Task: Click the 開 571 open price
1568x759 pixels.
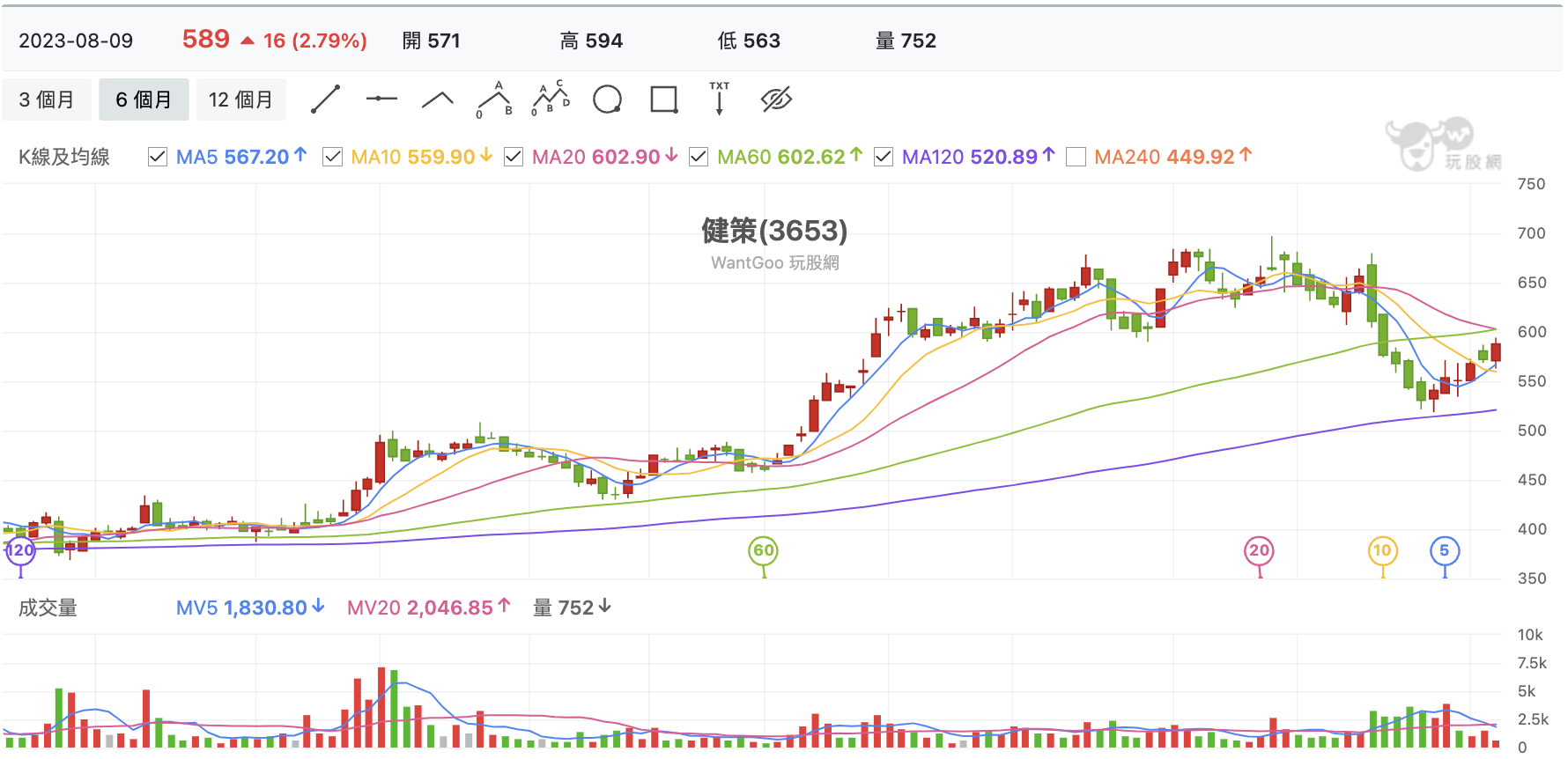Action: pos(432,41)
